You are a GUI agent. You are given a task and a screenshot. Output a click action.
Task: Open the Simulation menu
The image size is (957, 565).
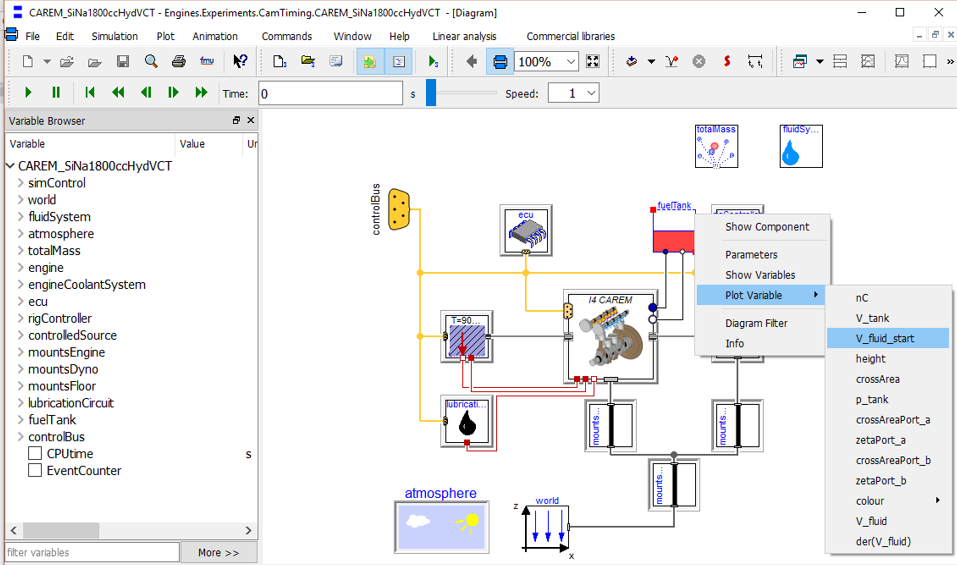coord(115,36)
